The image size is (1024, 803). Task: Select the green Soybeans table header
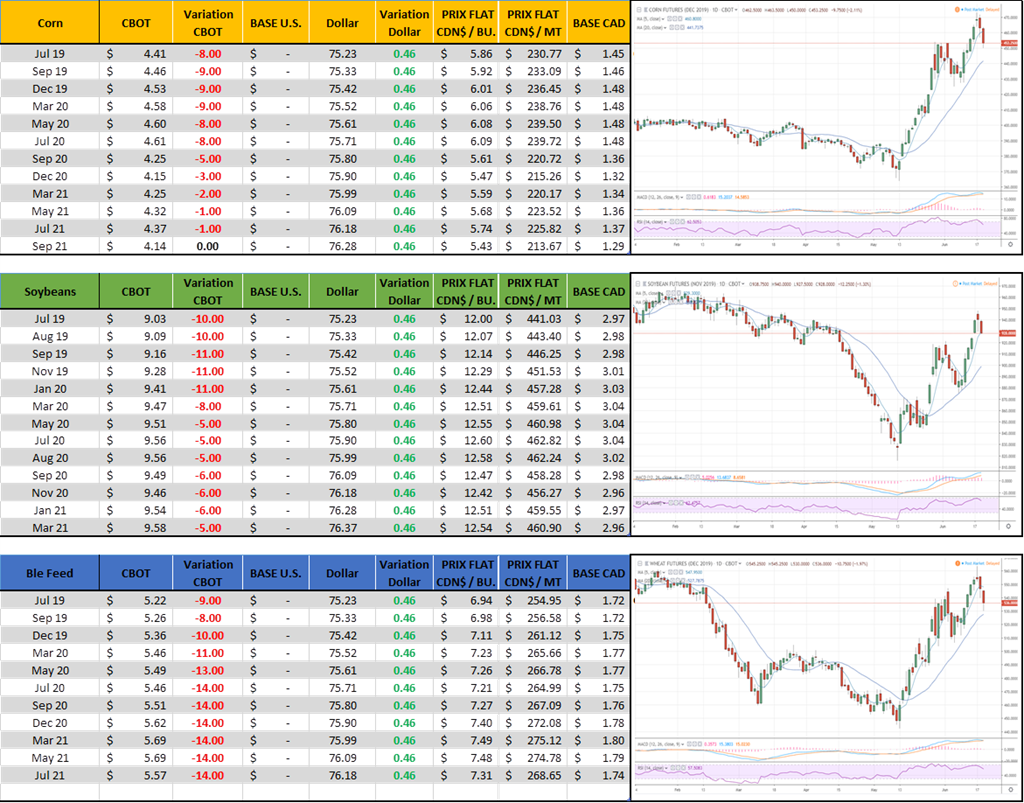(x=50, y=291)
